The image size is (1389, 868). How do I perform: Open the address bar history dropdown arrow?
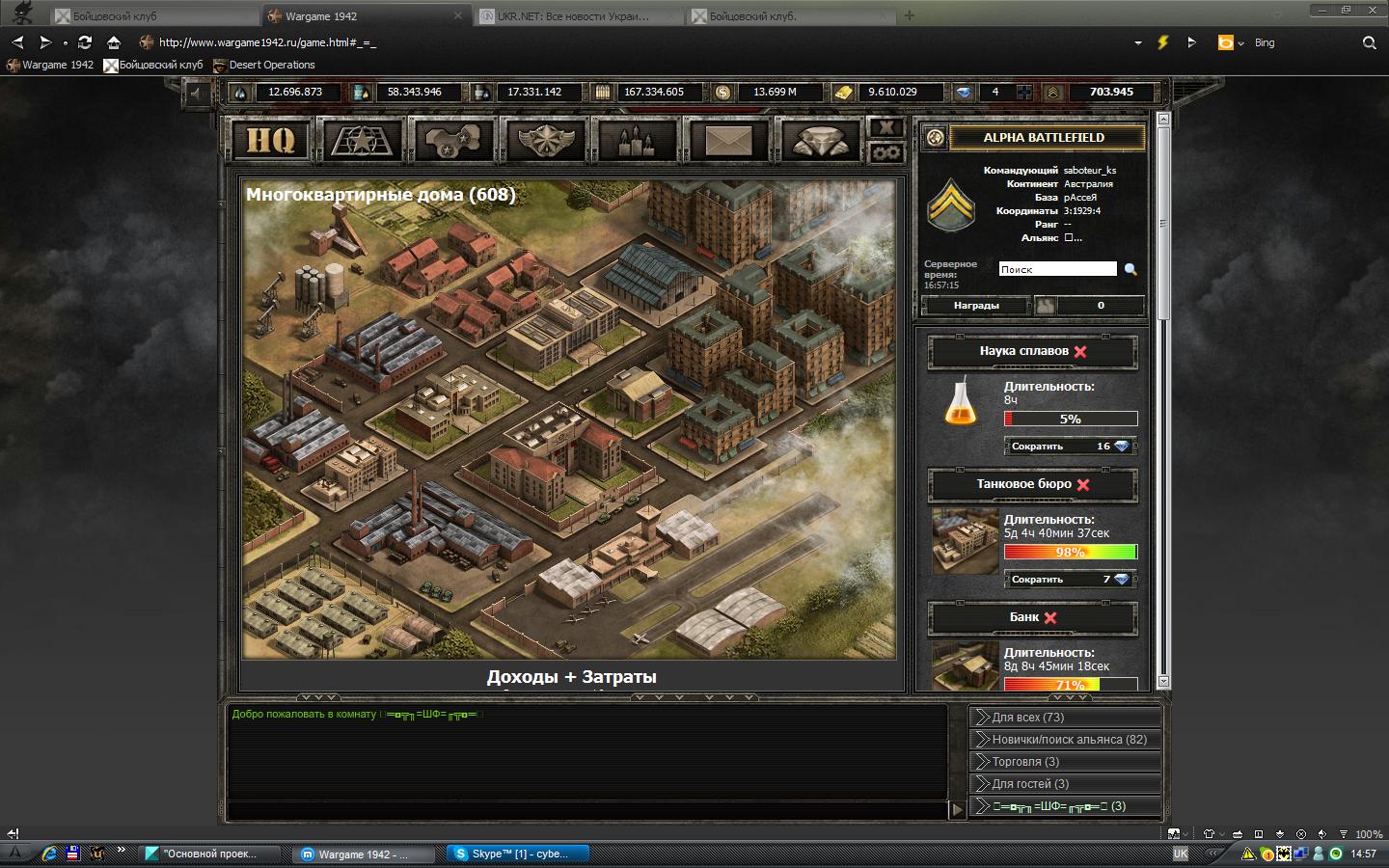point(1138,43)
